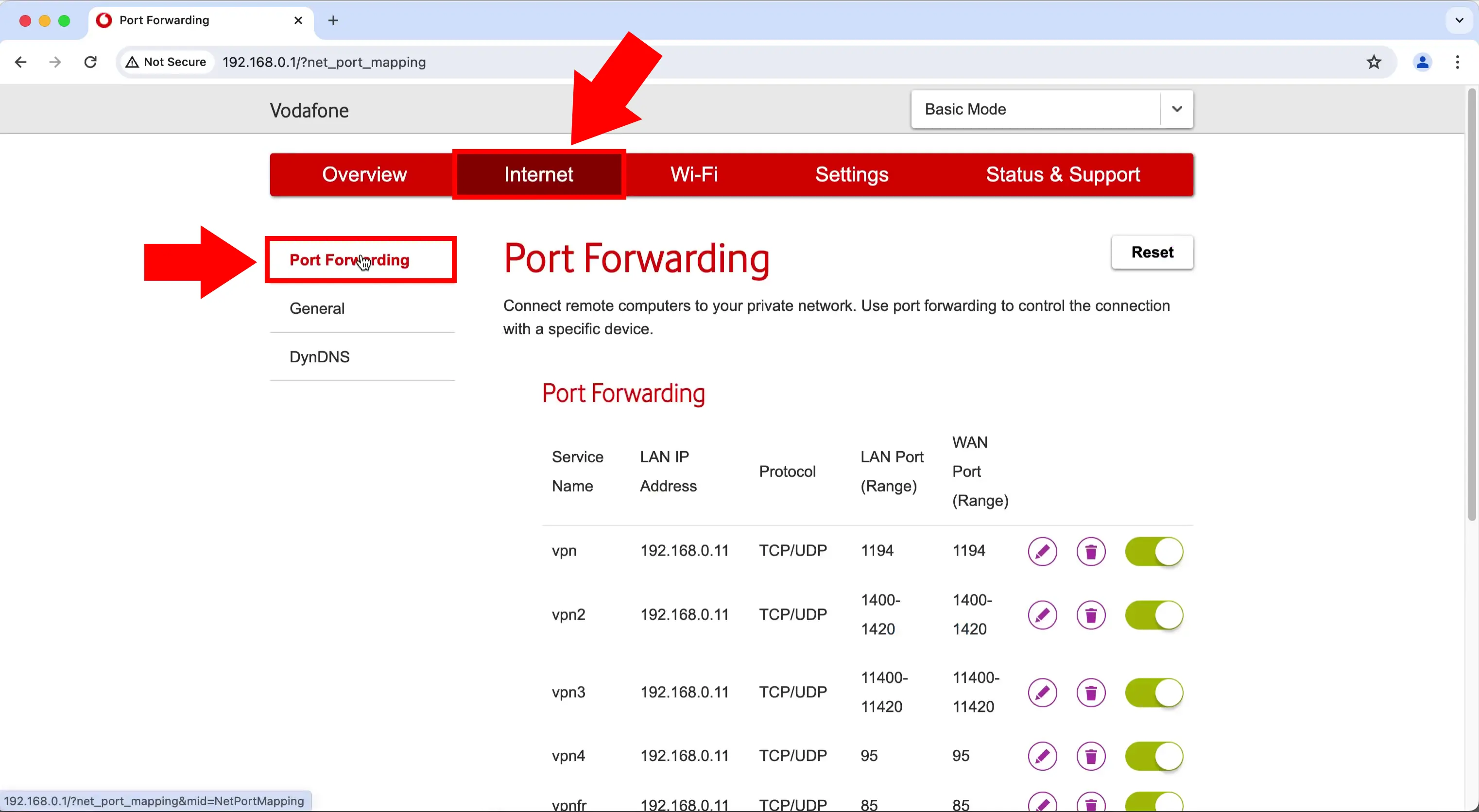
Task: Enable the vpn3 port forwarding toggle
Action: [x=1153, y=692]
